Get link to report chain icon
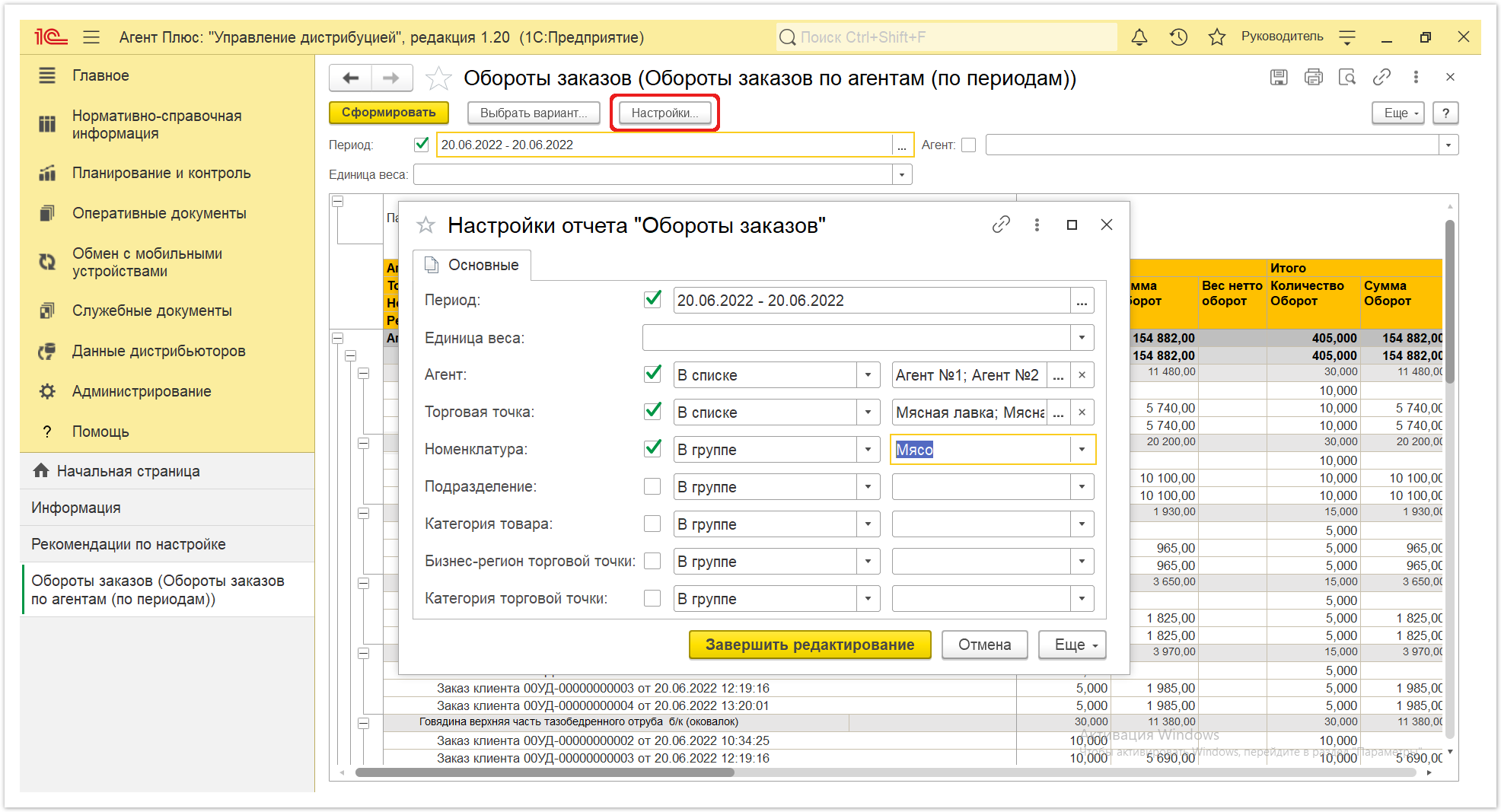The width and height of the screenshot is (1501, 812). 1381,77
